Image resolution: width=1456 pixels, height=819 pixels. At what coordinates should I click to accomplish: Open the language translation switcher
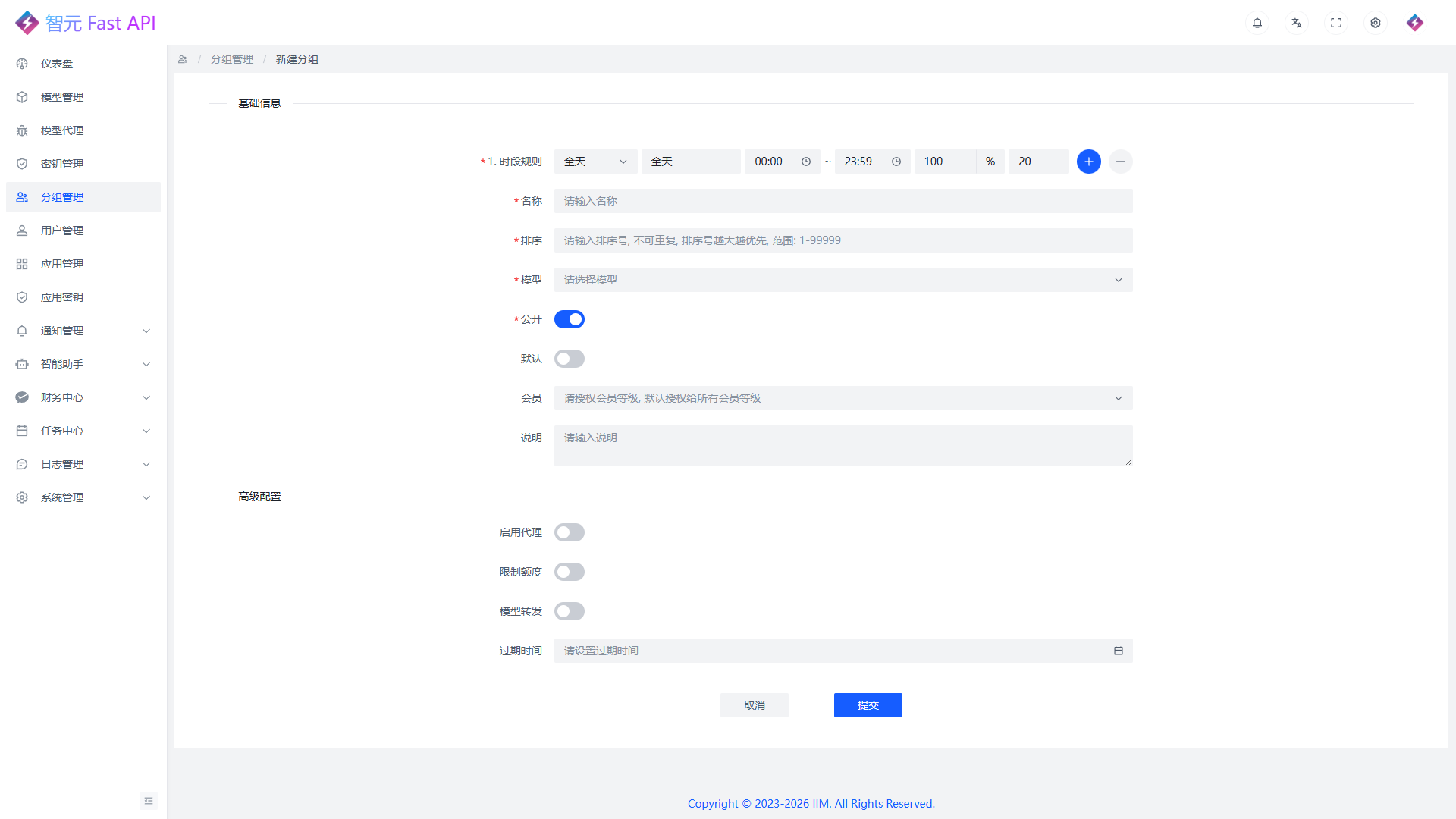1297,23
